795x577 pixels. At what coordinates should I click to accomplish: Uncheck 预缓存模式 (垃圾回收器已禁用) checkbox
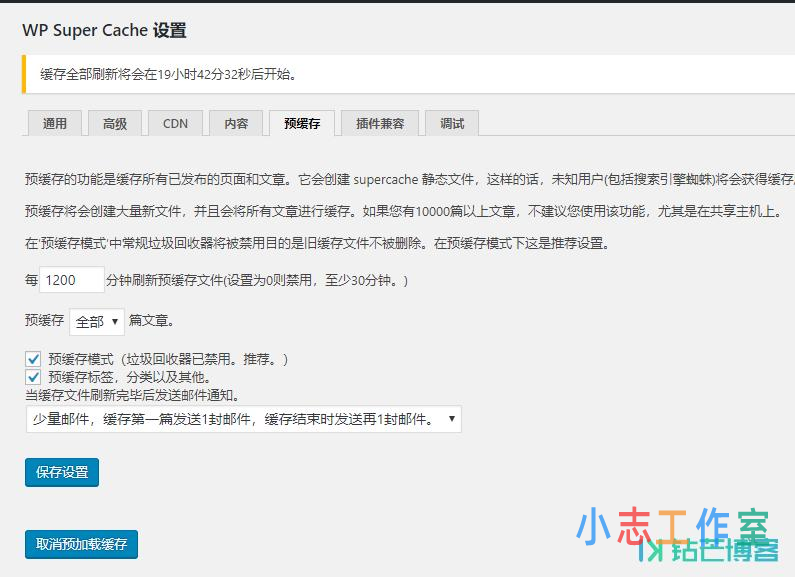(33, 359)
